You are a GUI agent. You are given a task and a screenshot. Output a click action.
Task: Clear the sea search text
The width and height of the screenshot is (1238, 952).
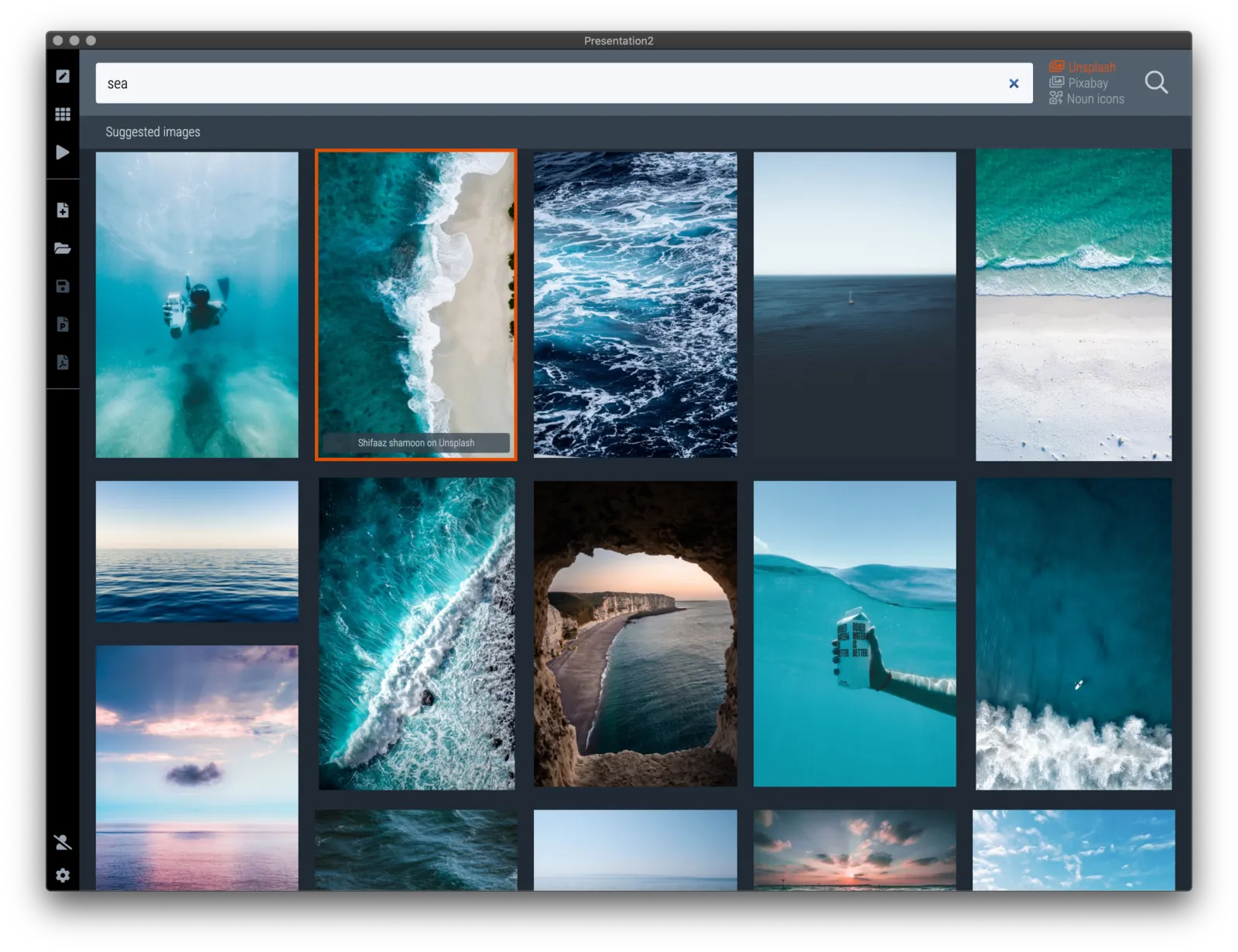tap(1014, 84)
